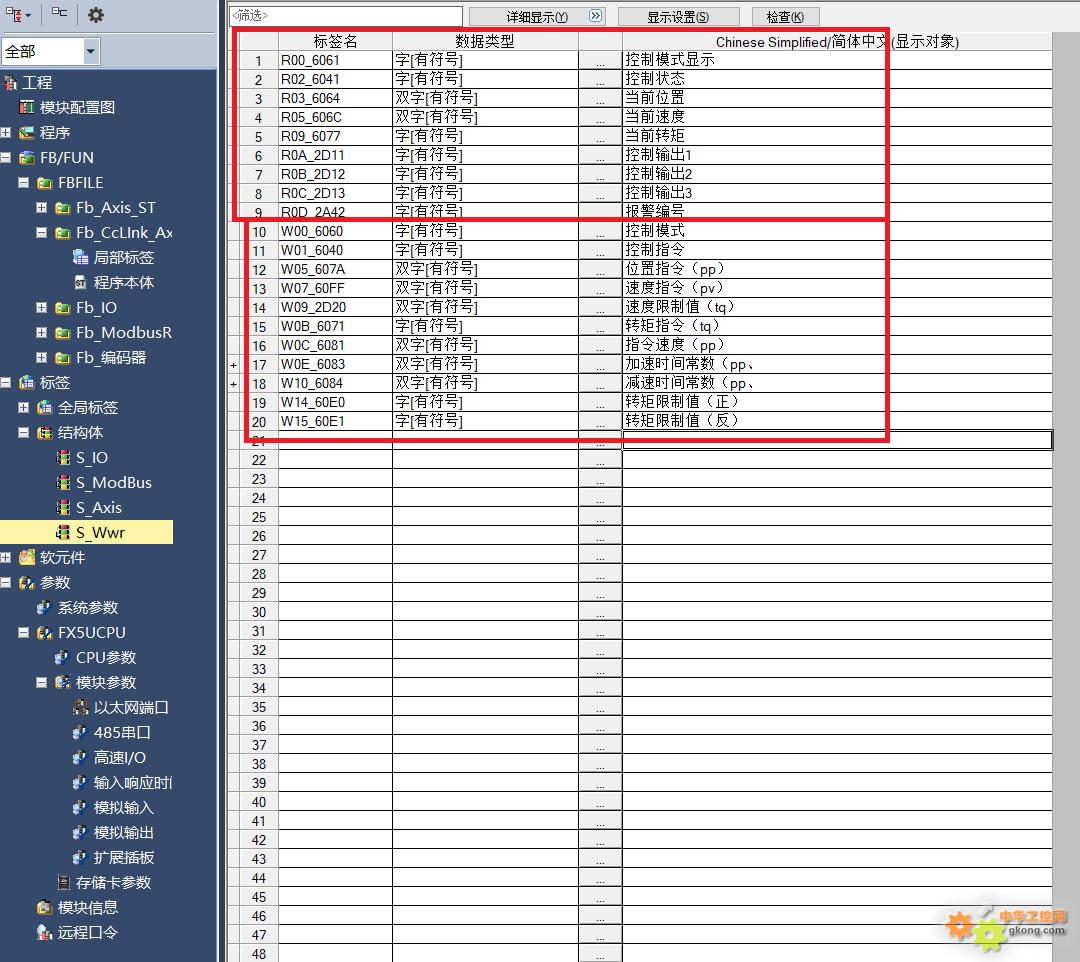
Task: Click the 模块信息 module information icon
Action: point(44,908)
